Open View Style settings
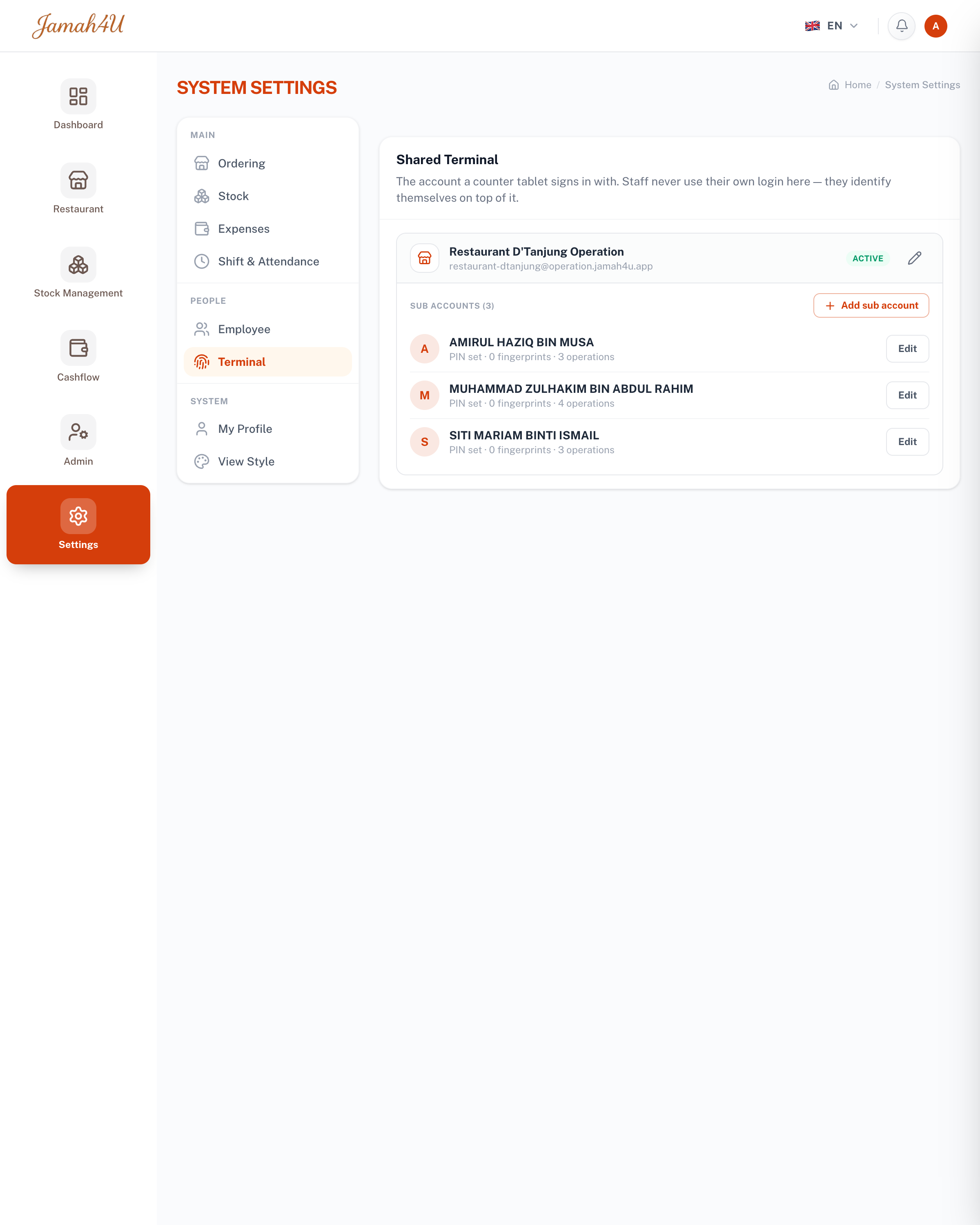The width and height of the screenshot is (980, 1225). [267, 461]
